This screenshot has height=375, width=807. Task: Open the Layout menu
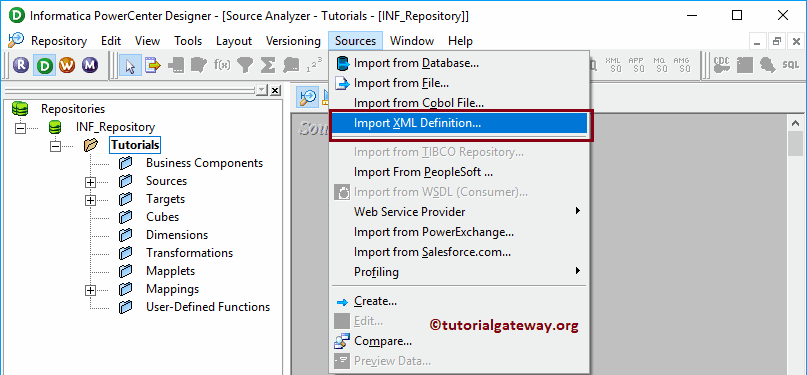point(234,41)
